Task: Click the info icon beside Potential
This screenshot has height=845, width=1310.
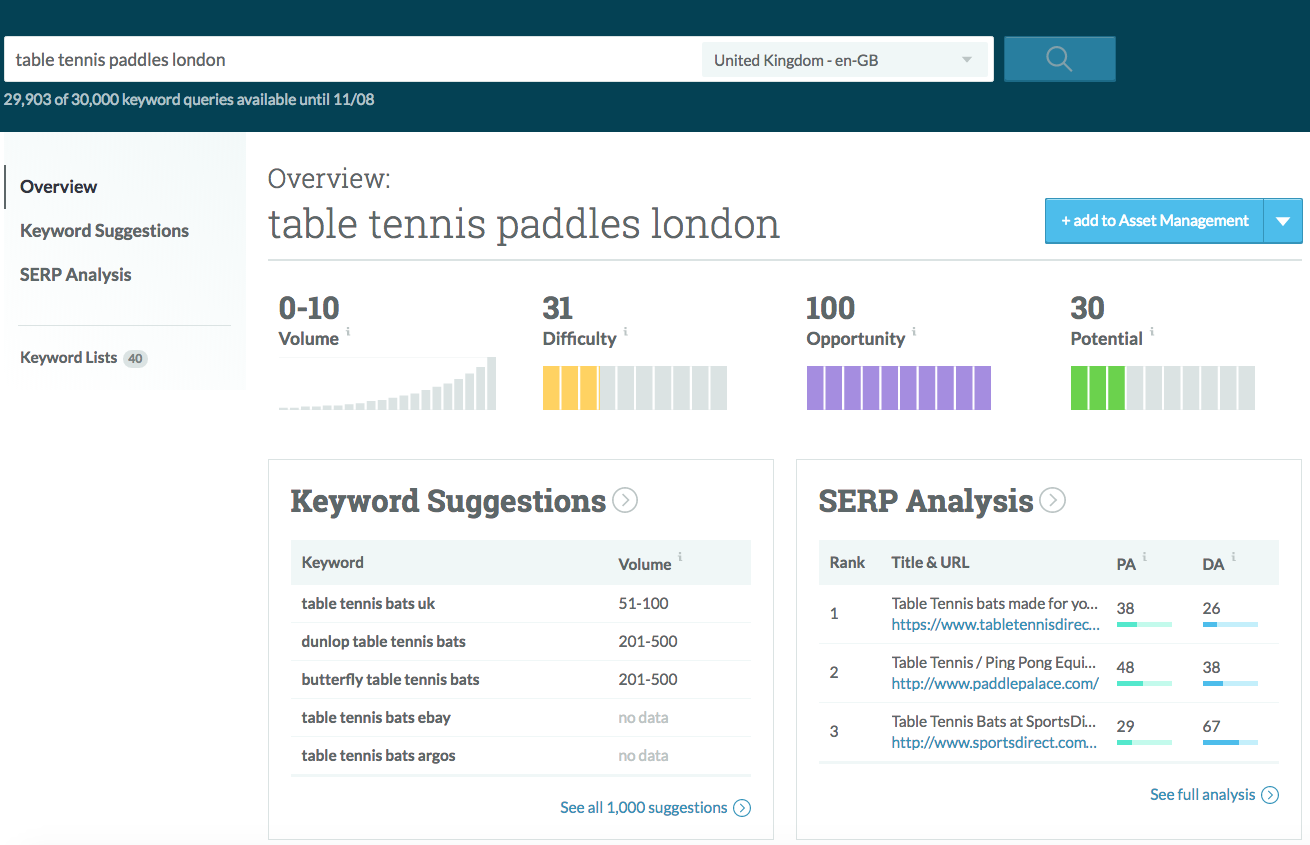Action: click(1152, 331)
